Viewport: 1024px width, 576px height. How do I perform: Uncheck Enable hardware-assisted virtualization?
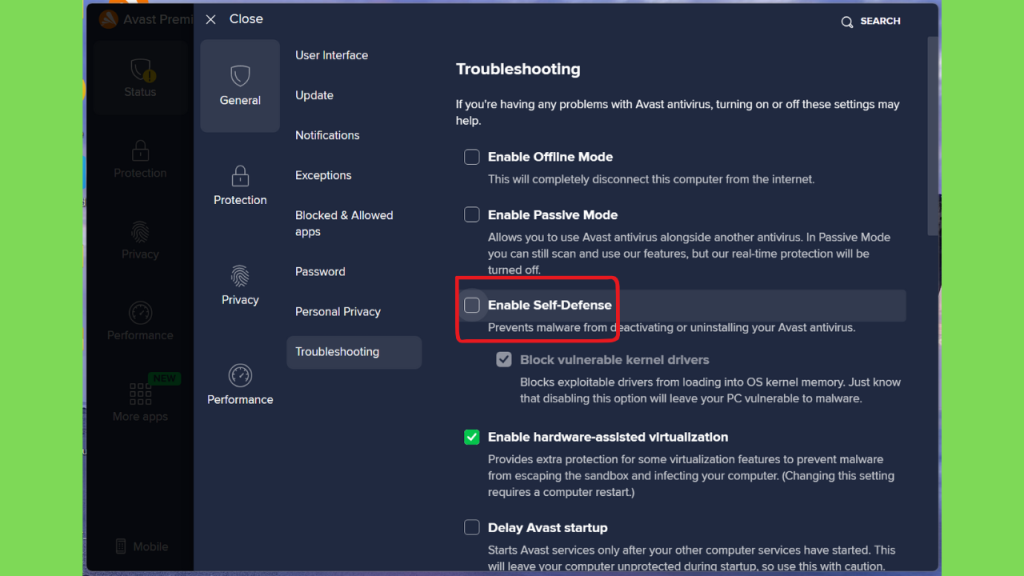[x=472, y=437]
